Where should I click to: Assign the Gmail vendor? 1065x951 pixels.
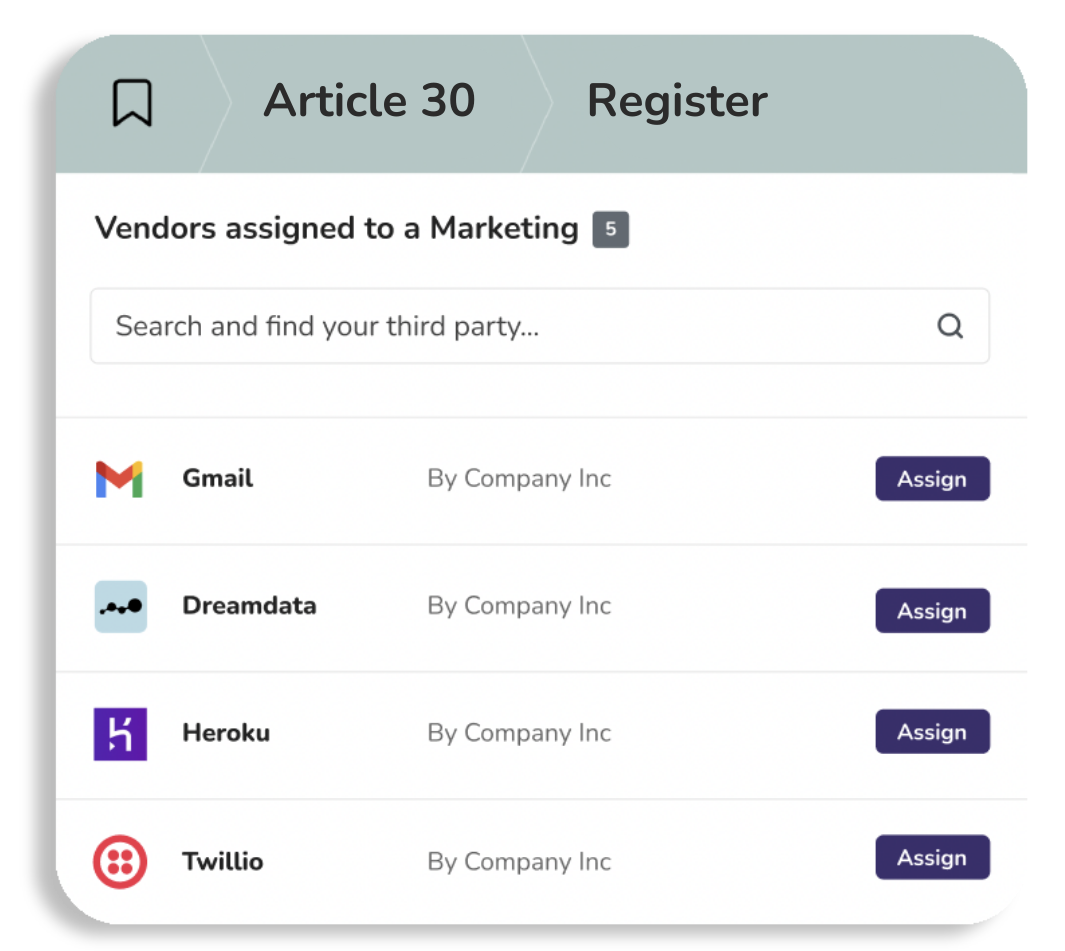pos(932,478)
